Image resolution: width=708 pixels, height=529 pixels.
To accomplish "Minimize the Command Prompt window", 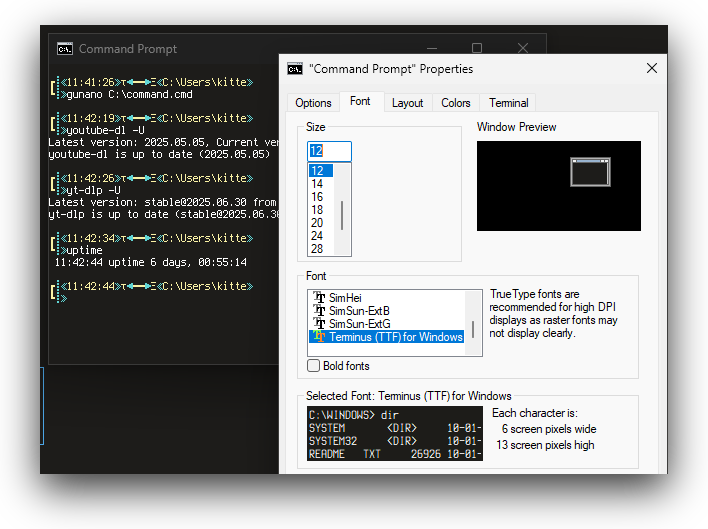I will 432,48.
